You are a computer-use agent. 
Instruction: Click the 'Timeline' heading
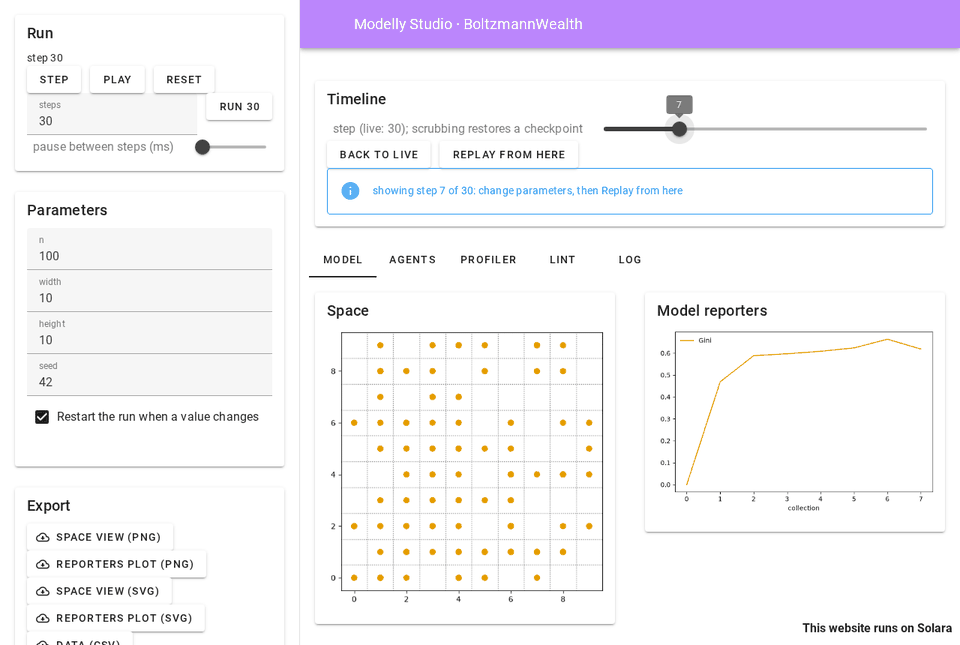356,99
